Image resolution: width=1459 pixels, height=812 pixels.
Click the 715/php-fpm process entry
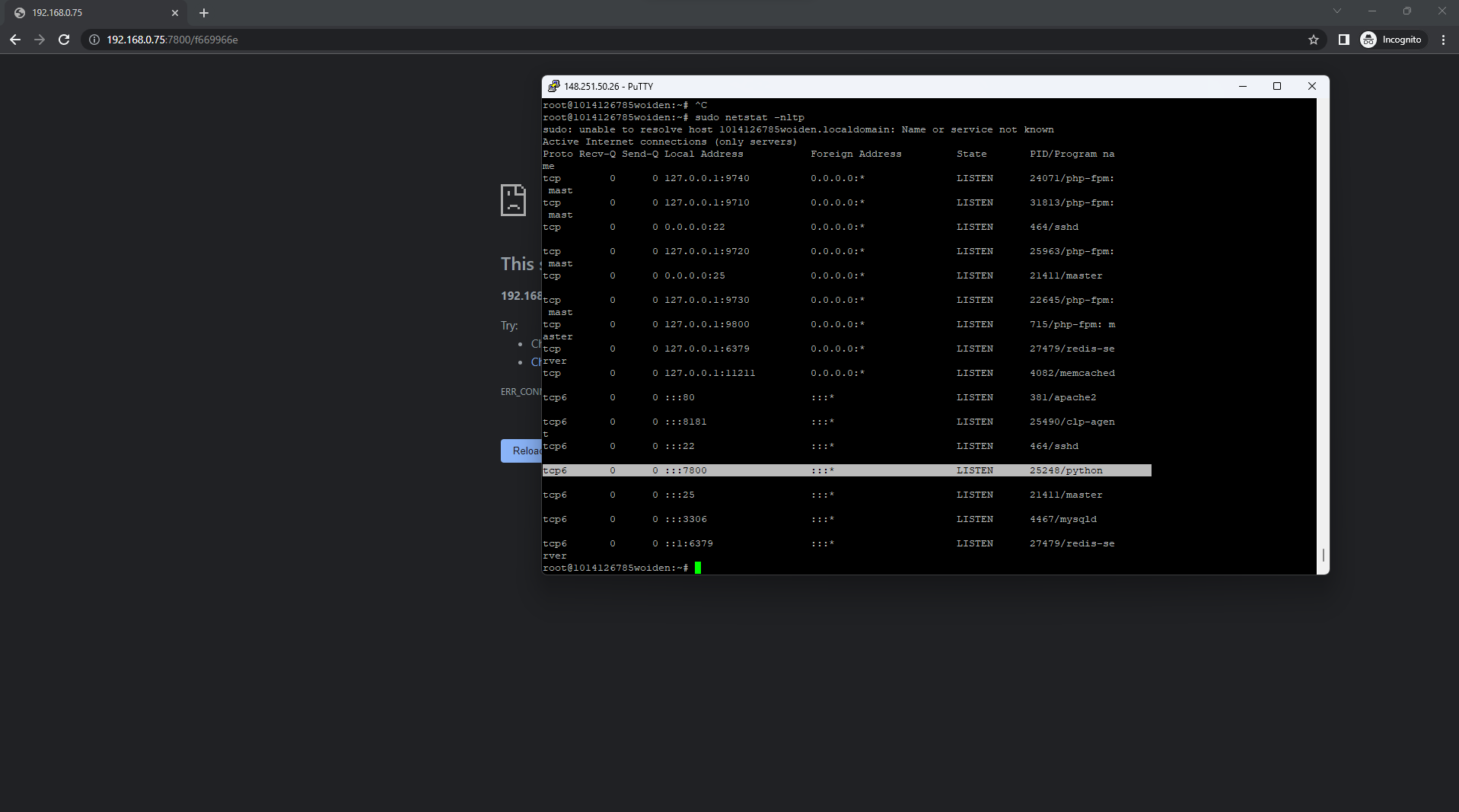pyautogui.click(x=1072, y=324)
